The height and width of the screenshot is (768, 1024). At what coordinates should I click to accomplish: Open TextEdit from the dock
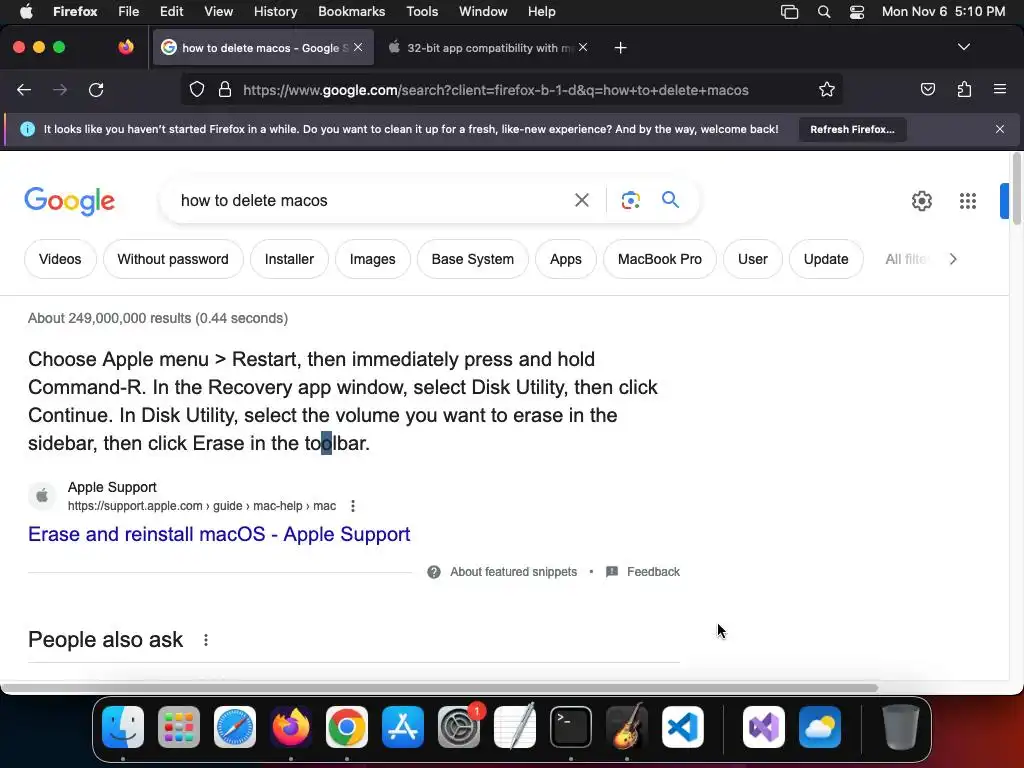[x=515, y=727]
